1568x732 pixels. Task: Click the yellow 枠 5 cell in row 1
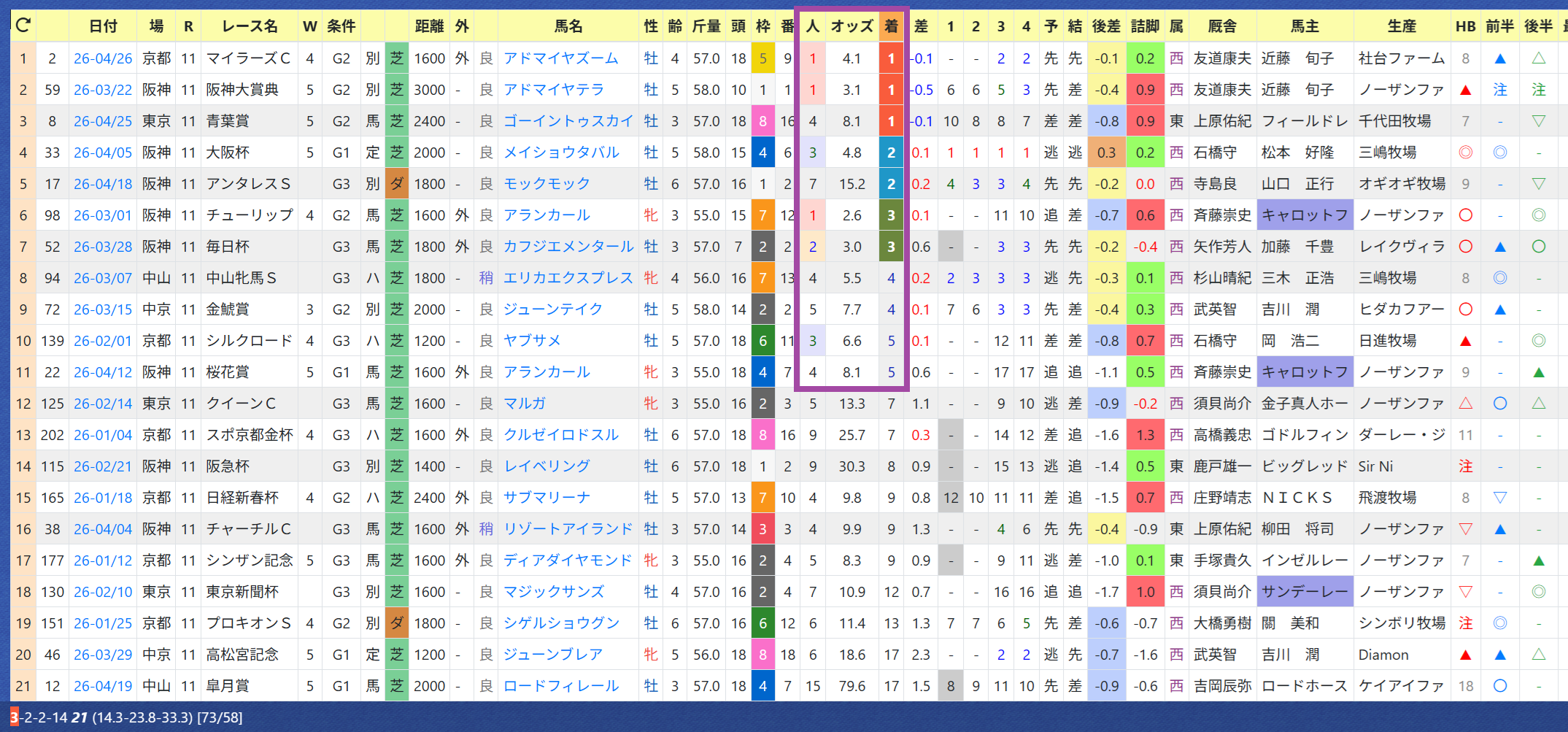click(x=762, y=58)
